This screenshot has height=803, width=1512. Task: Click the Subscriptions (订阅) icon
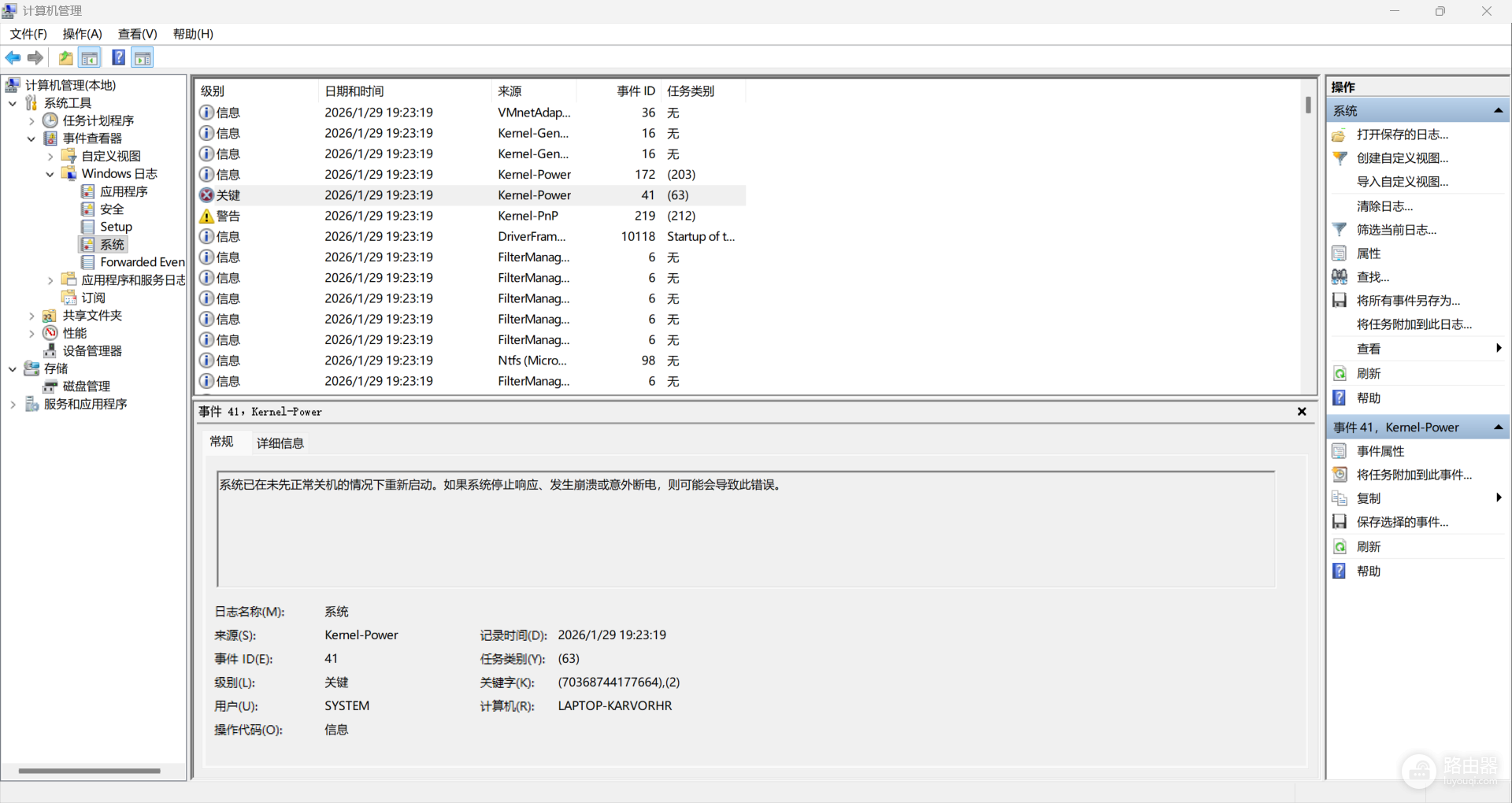click(x=69, y=298)
